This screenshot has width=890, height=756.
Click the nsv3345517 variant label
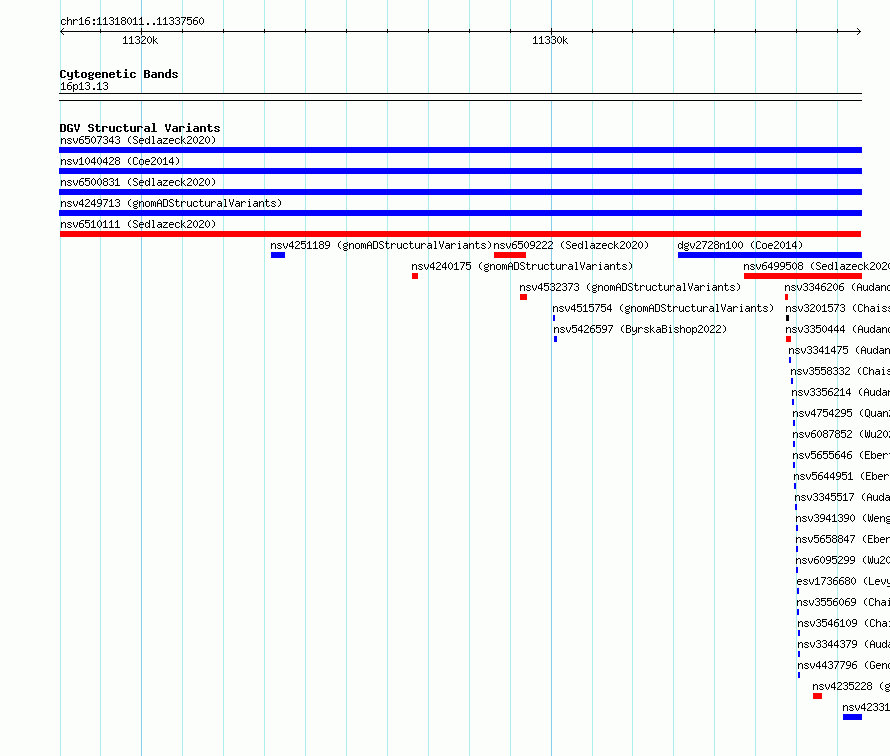tap(842, 497)
